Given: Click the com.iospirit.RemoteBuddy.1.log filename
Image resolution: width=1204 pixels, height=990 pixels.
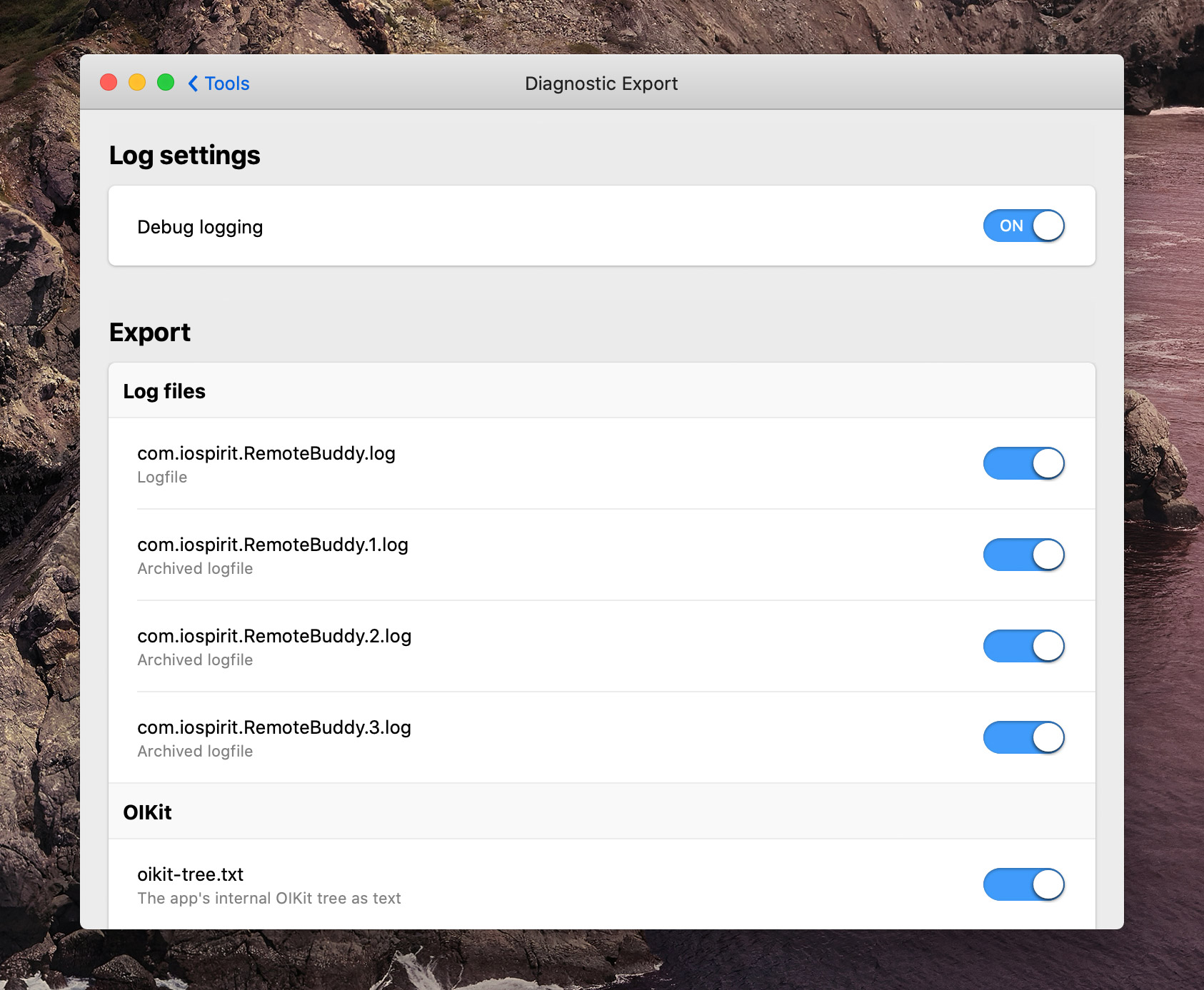Looking at the screenshot, I should coord(273,545).
